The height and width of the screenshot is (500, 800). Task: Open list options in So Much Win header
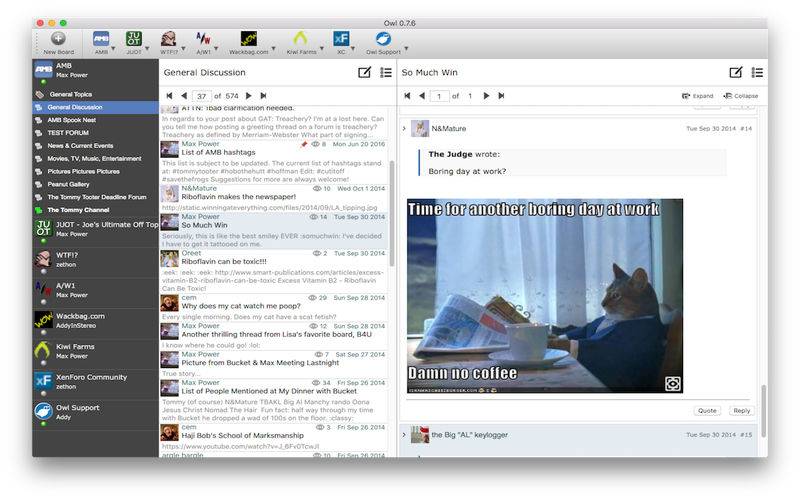coord(757,72)
